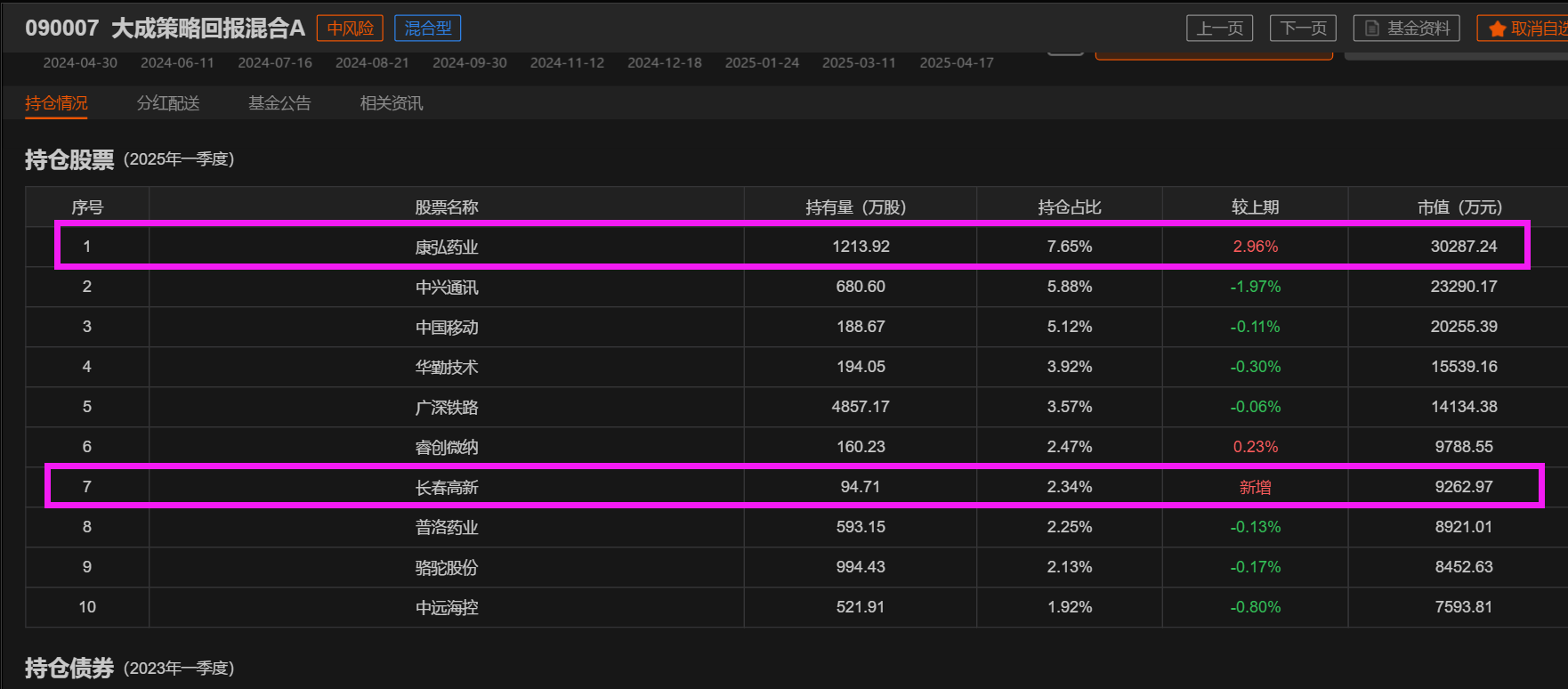Select stock 普洛药业 in holdings table
This screenshot has height=689, width=1568.
(x=447, y=527)
